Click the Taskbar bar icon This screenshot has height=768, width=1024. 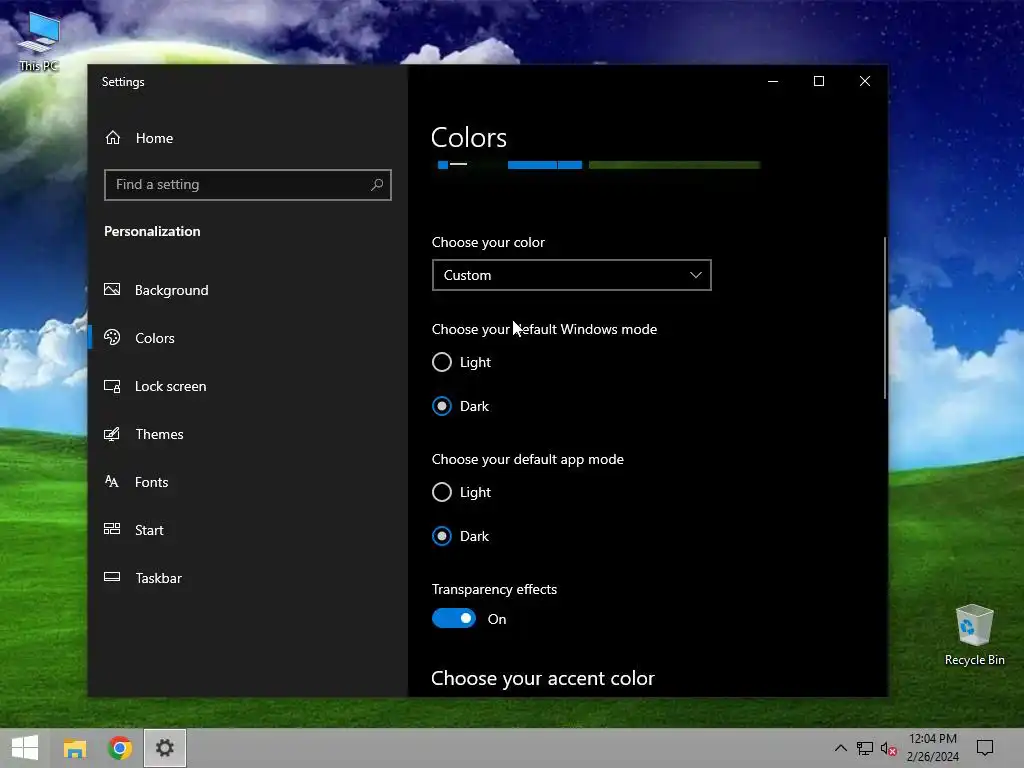coord(112,577)
